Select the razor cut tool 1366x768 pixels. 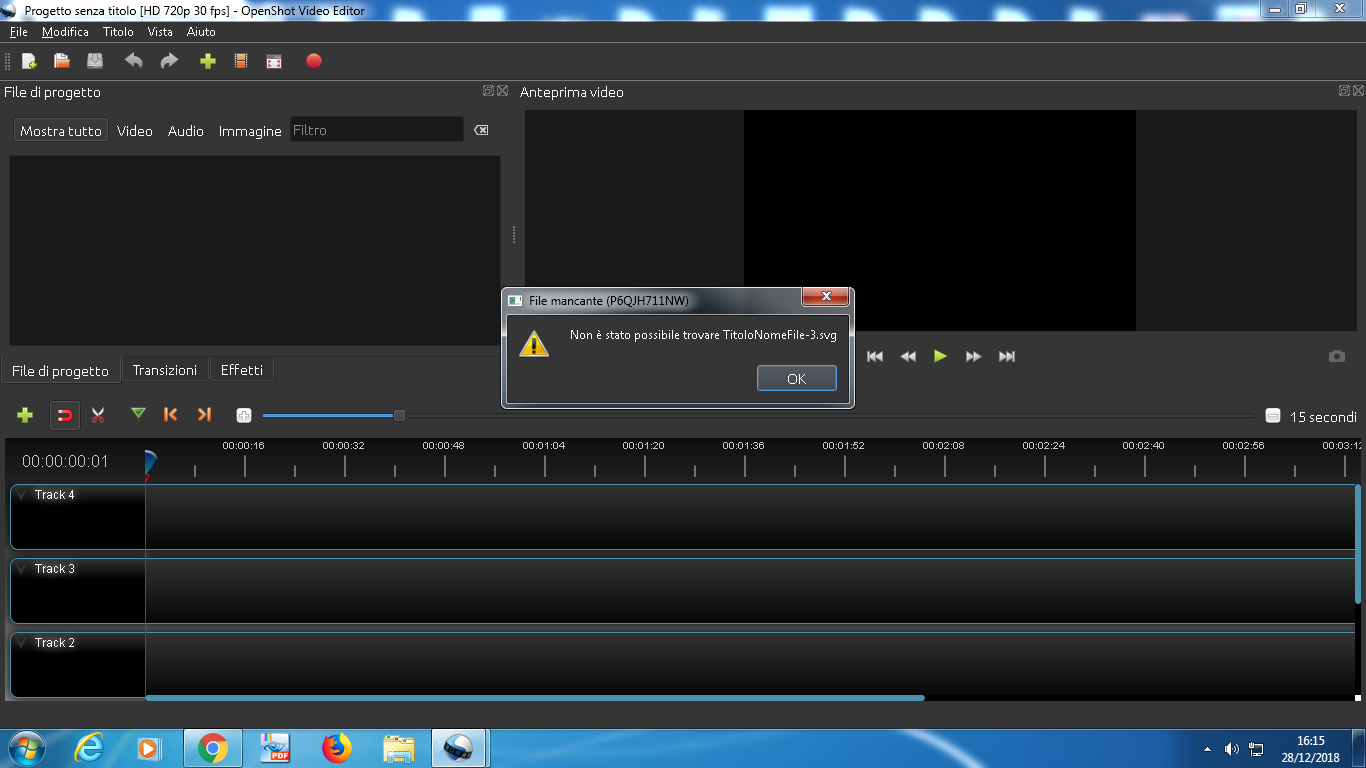coord(97,415)
